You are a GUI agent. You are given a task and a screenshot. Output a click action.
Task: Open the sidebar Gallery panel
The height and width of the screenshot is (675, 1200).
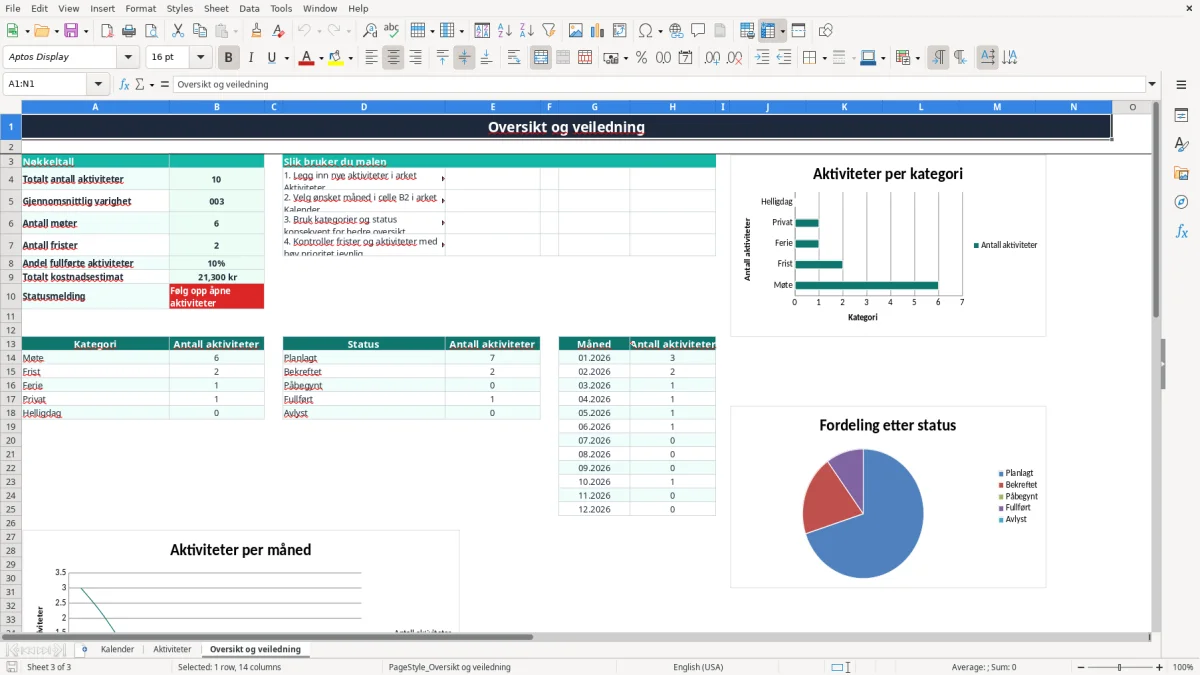click(1181, 174)
